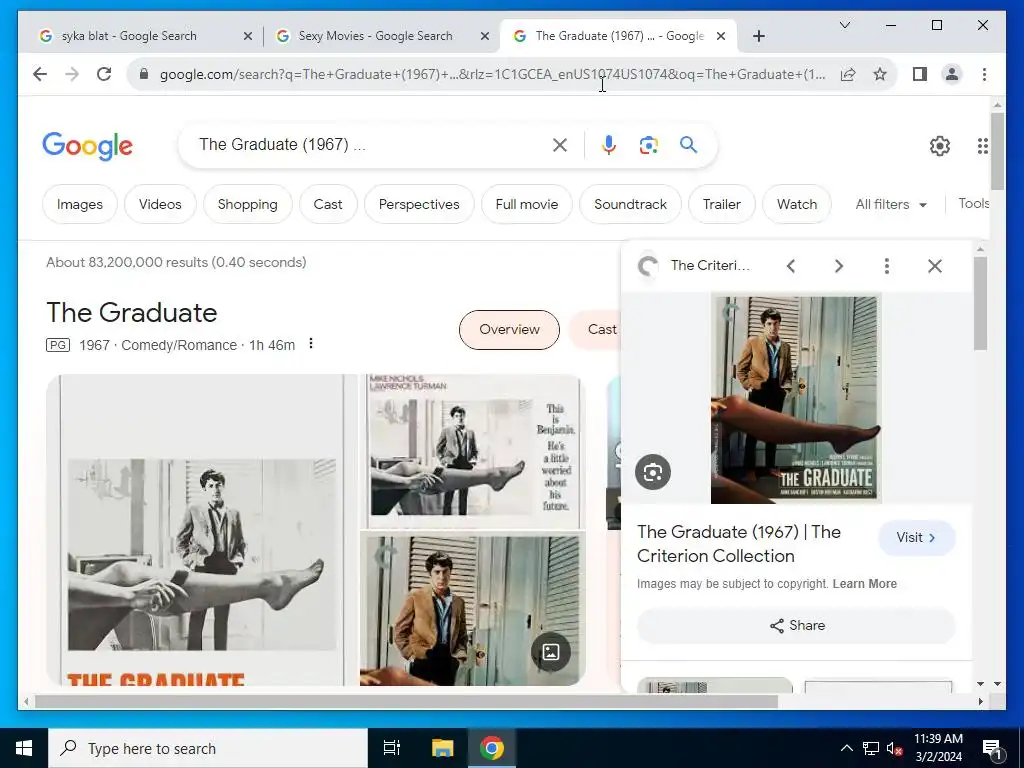Screen dimensions: 1024x768
Task: Open Task View on the taskbar
Action: tap(392, 748)
